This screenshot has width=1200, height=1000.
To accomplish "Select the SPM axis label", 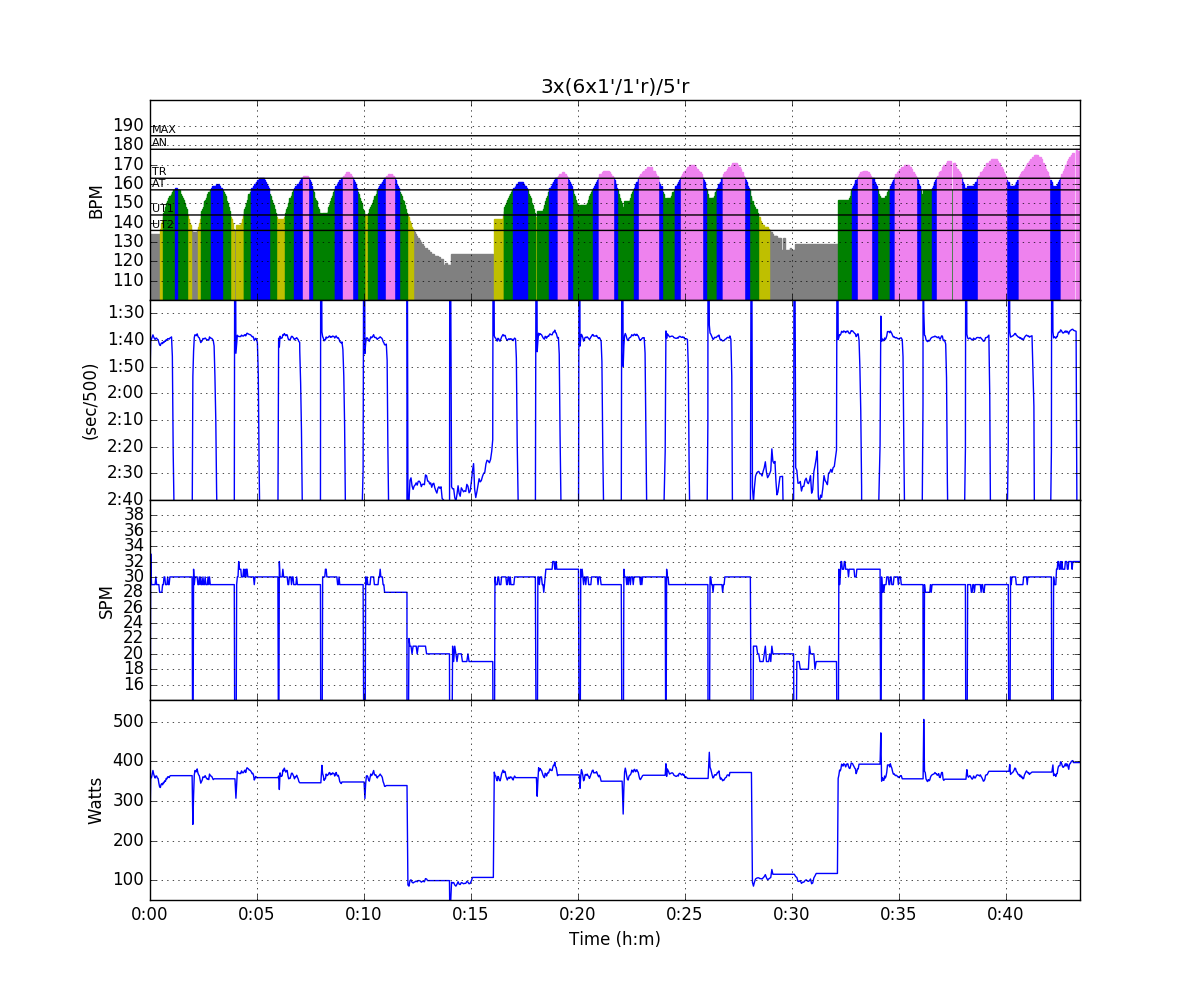I will [x=105, y=600].
